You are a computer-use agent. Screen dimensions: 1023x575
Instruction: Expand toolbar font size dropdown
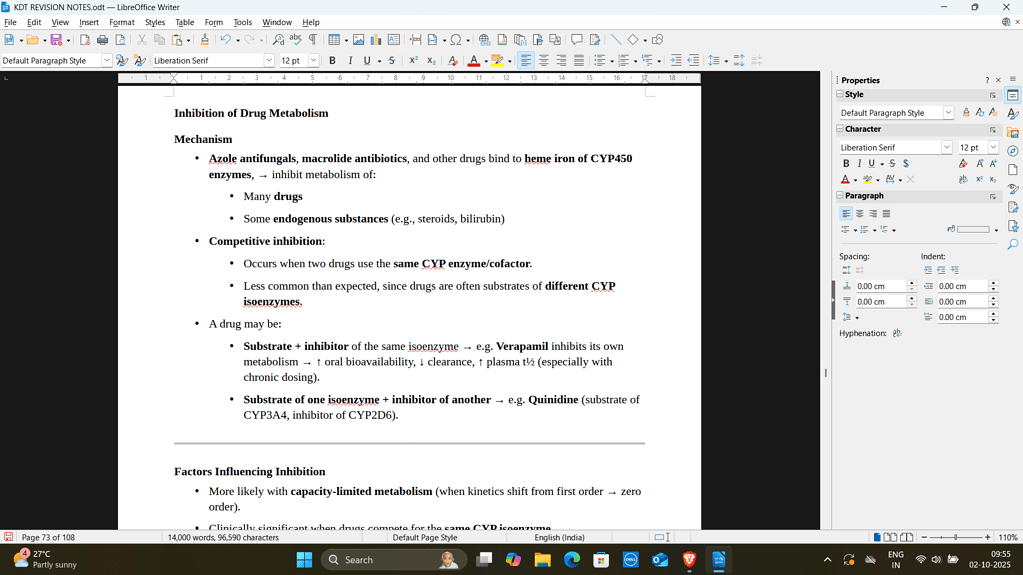click(313, 60)
